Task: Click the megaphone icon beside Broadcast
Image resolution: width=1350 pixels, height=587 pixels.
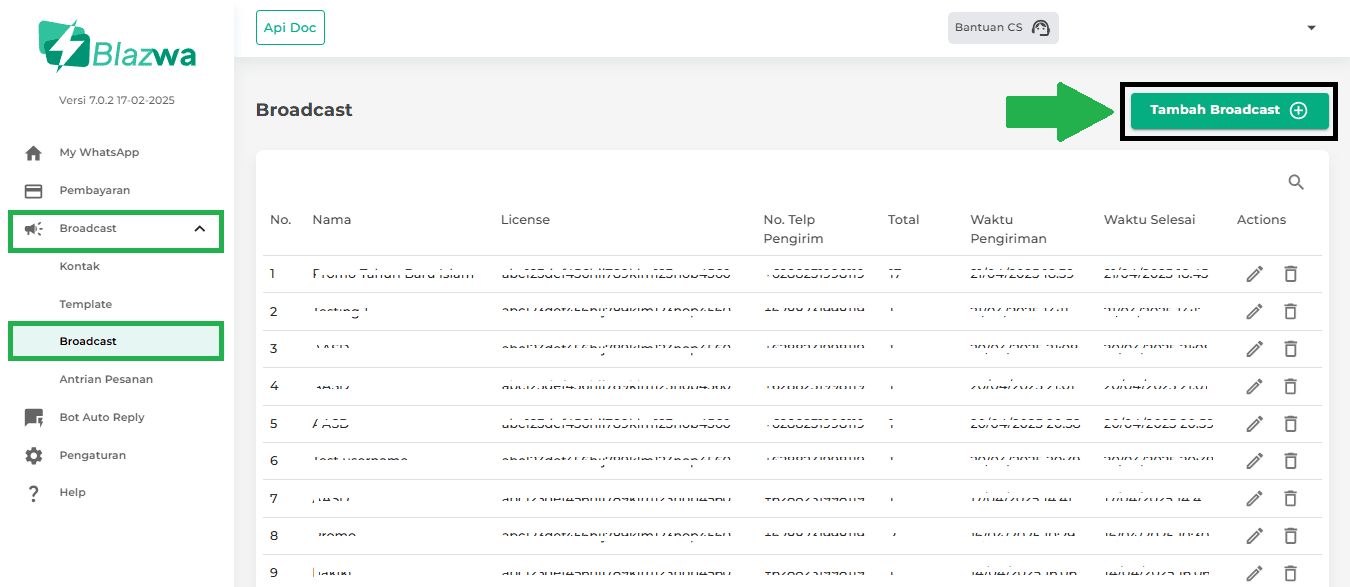Action: (x=34, y=229)
